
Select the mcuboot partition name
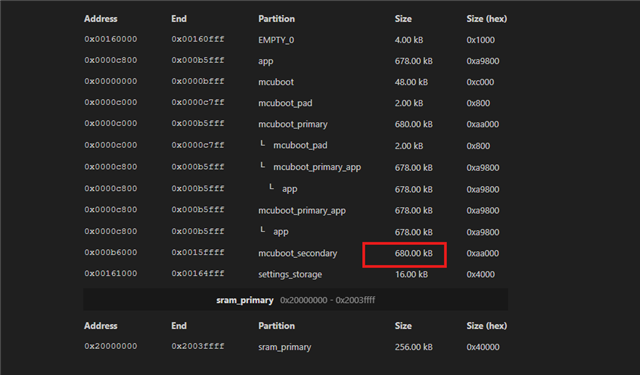[x=276, y=82]
